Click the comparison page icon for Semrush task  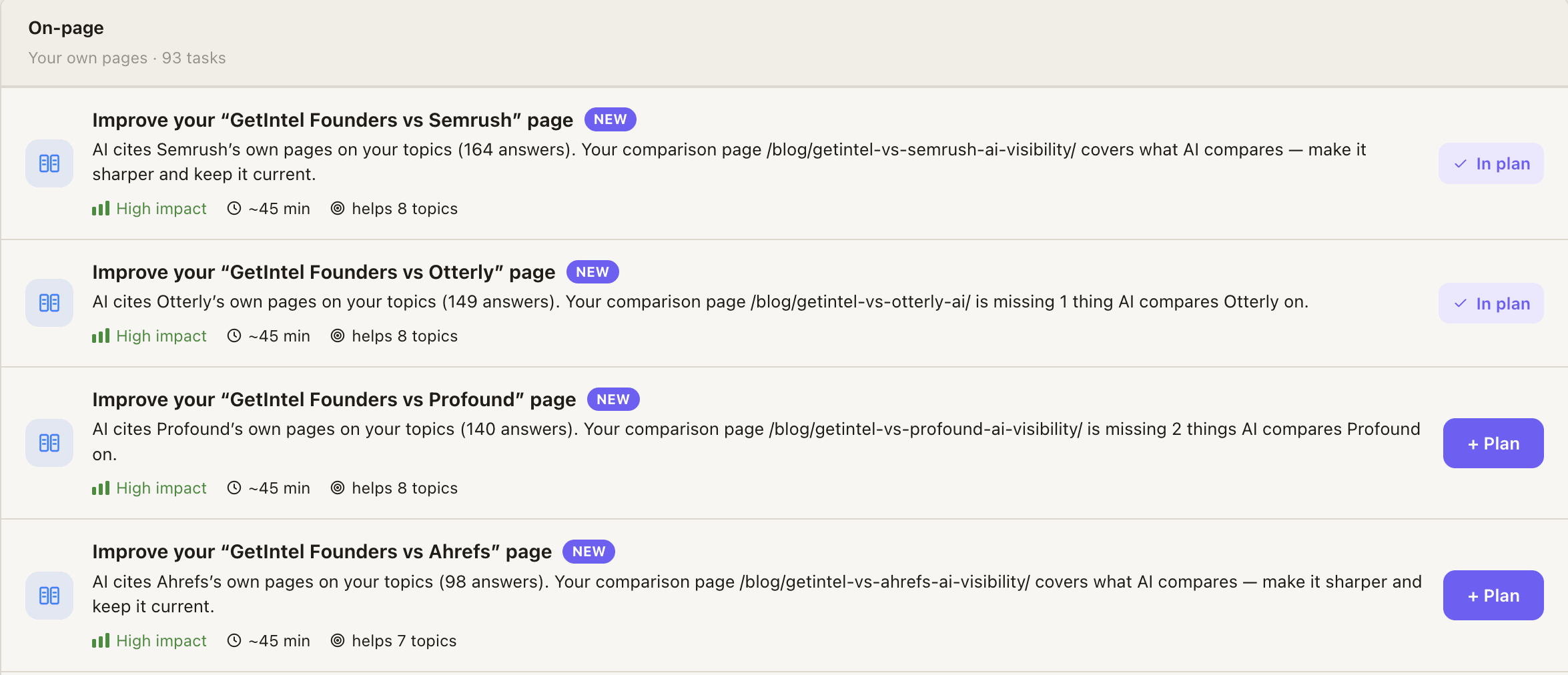click(49, 163)
